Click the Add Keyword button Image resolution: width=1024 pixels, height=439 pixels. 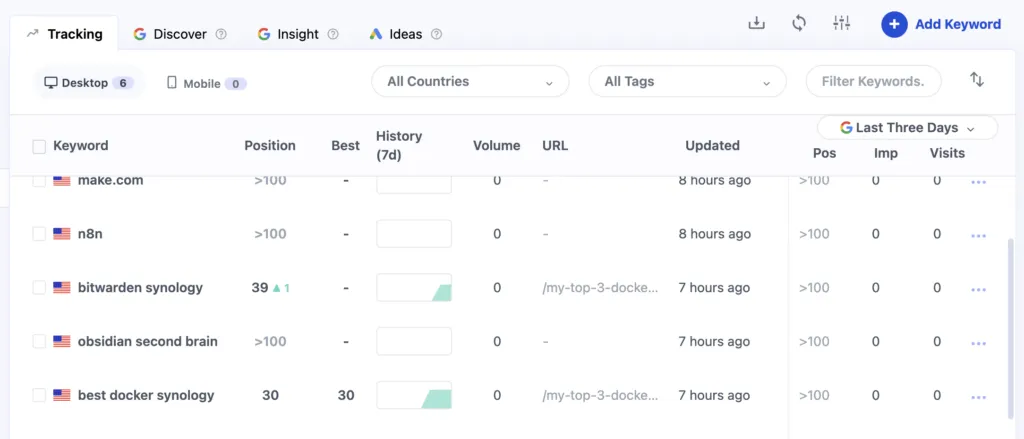point(941,24)
